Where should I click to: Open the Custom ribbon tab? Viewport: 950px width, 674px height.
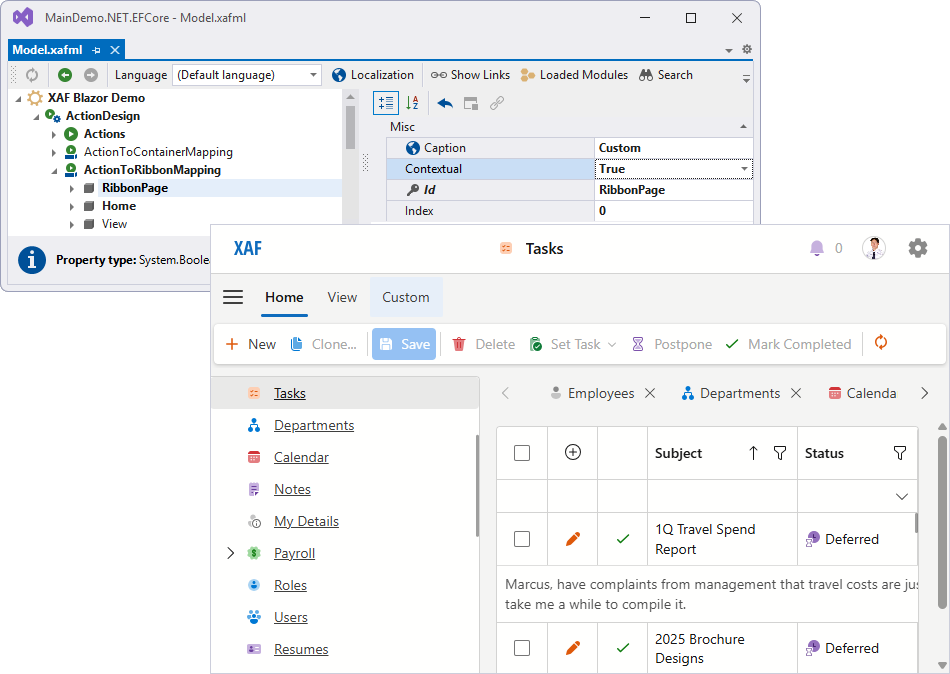[406, 297]
